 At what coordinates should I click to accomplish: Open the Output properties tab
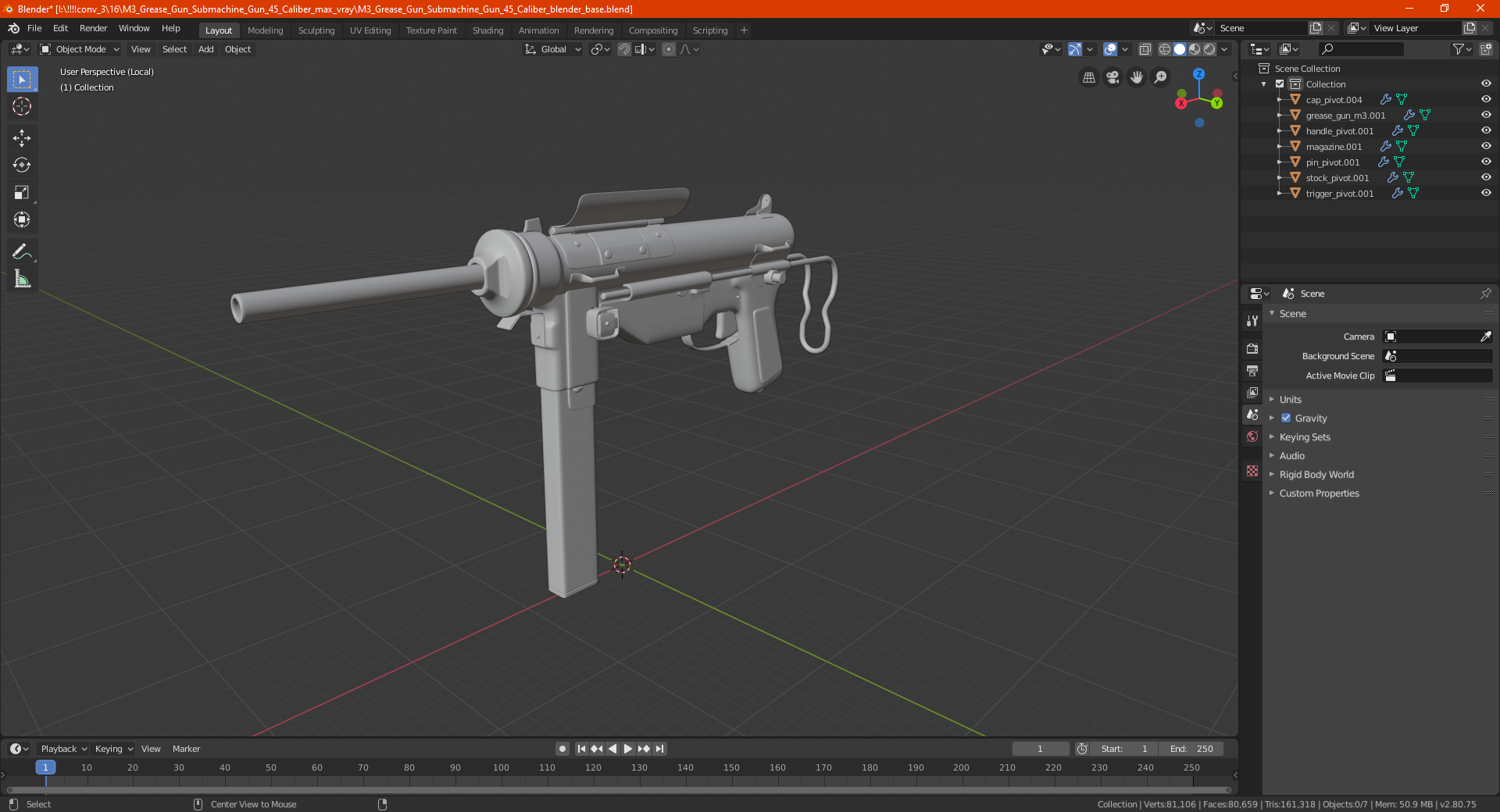1252,370
